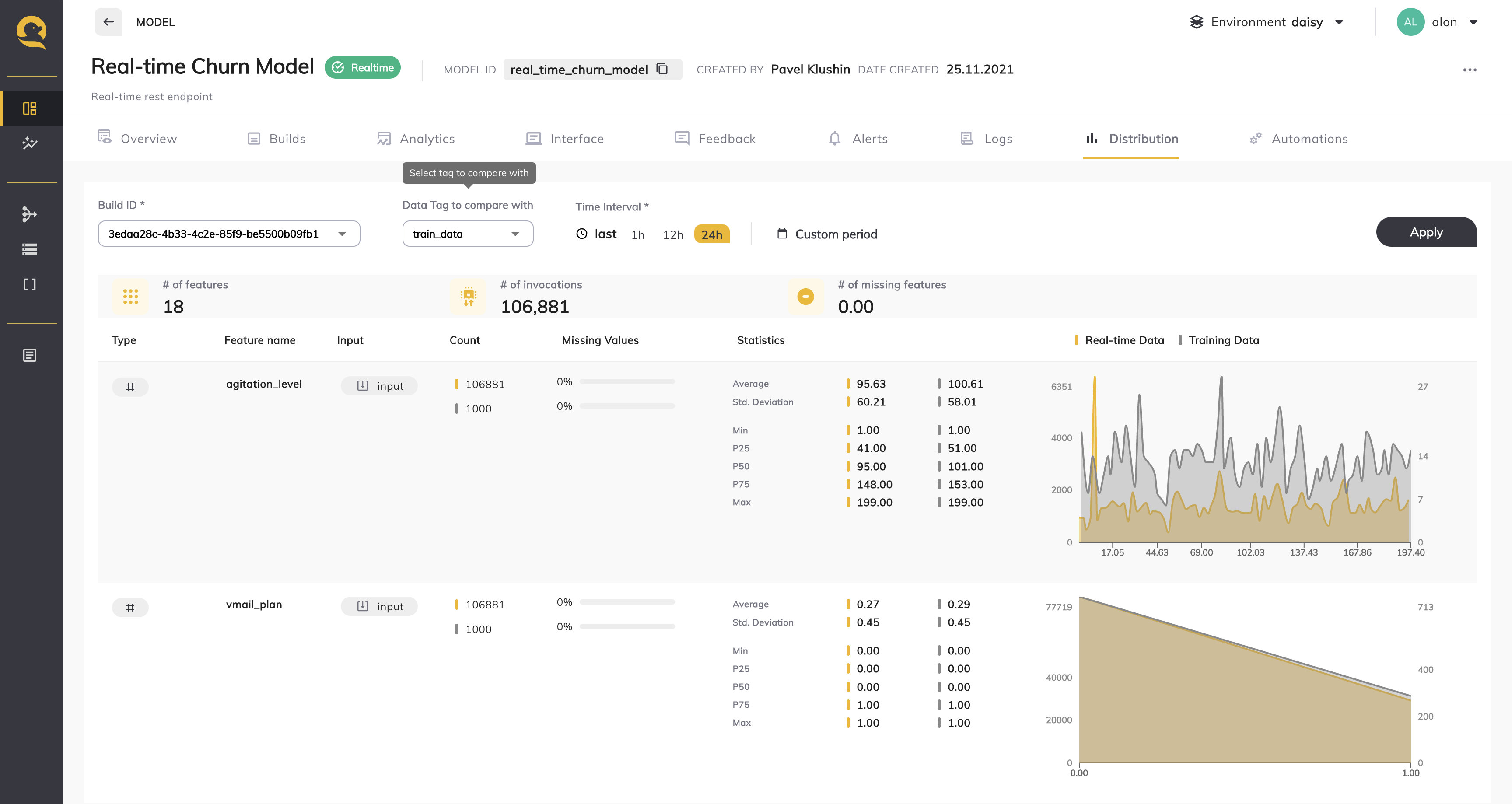Click the invocations chip icon
Image resolution: width=1512 pixels, height=804 pixels.
point(468,297)
